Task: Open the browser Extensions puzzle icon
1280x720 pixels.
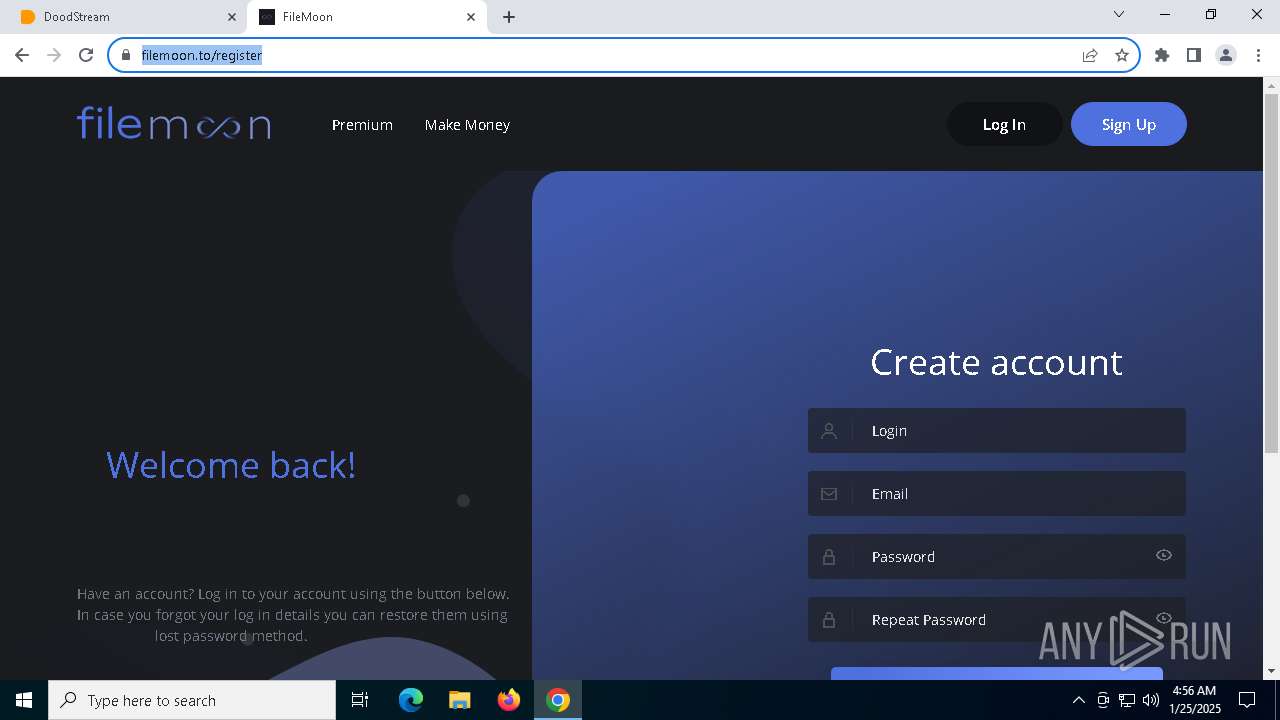Action: [1162, 55]
